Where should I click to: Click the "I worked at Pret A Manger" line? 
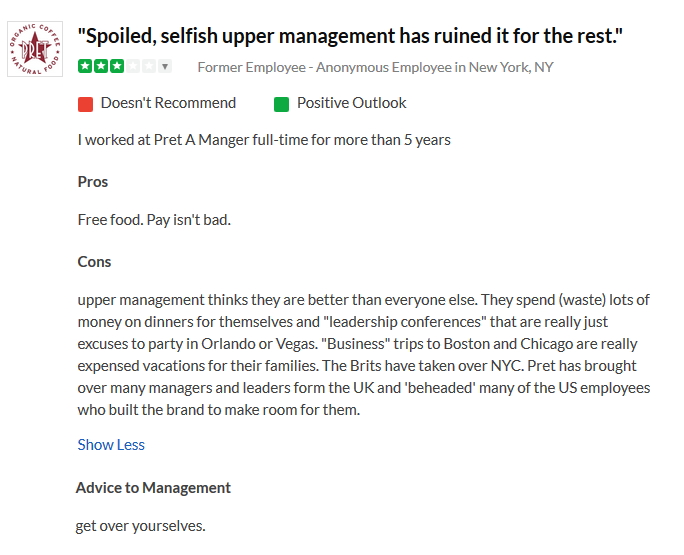(x=264, y=139)
